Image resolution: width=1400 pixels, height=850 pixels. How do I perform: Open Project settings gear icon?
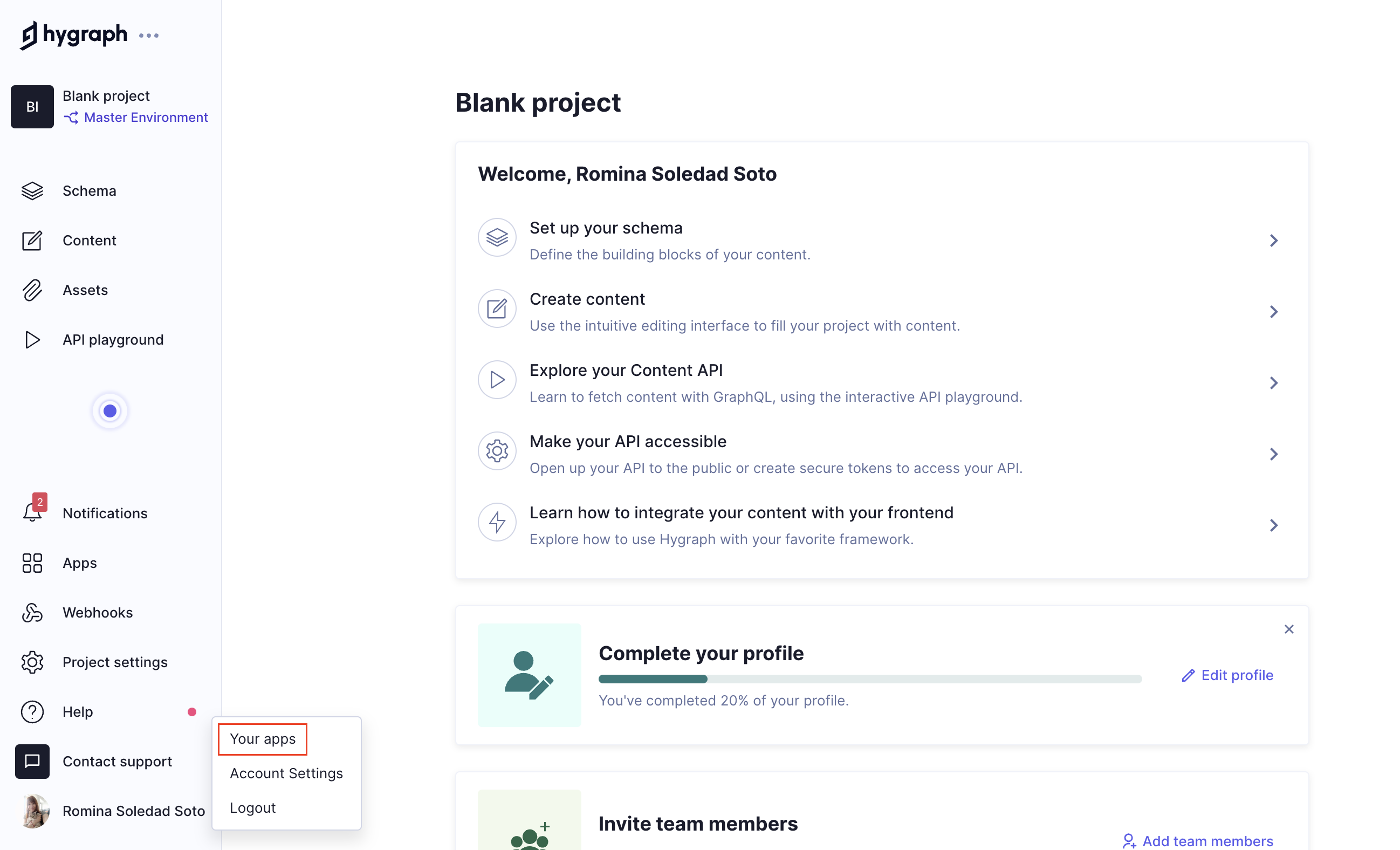tap(32, 662)
